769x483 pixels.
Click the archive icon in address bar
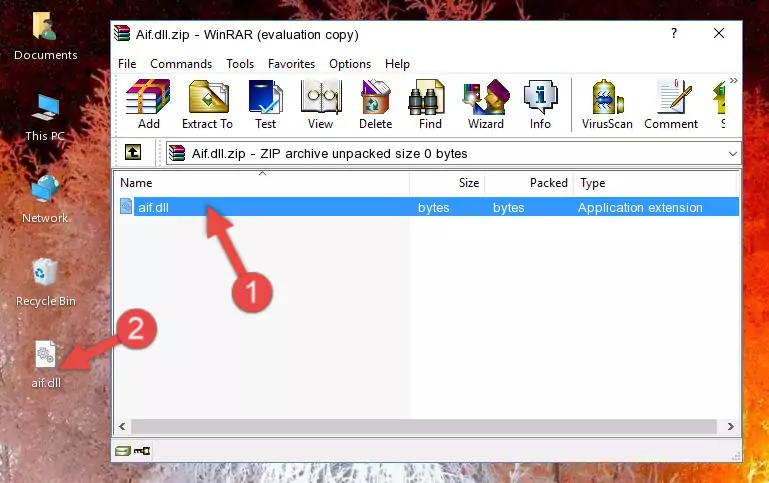[x=177, y=153]
